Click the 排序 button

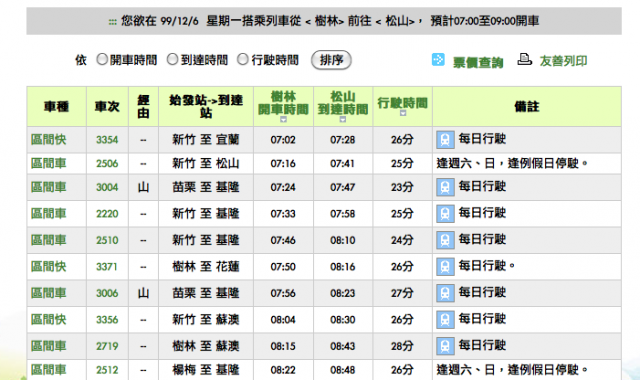coord(331,60)
